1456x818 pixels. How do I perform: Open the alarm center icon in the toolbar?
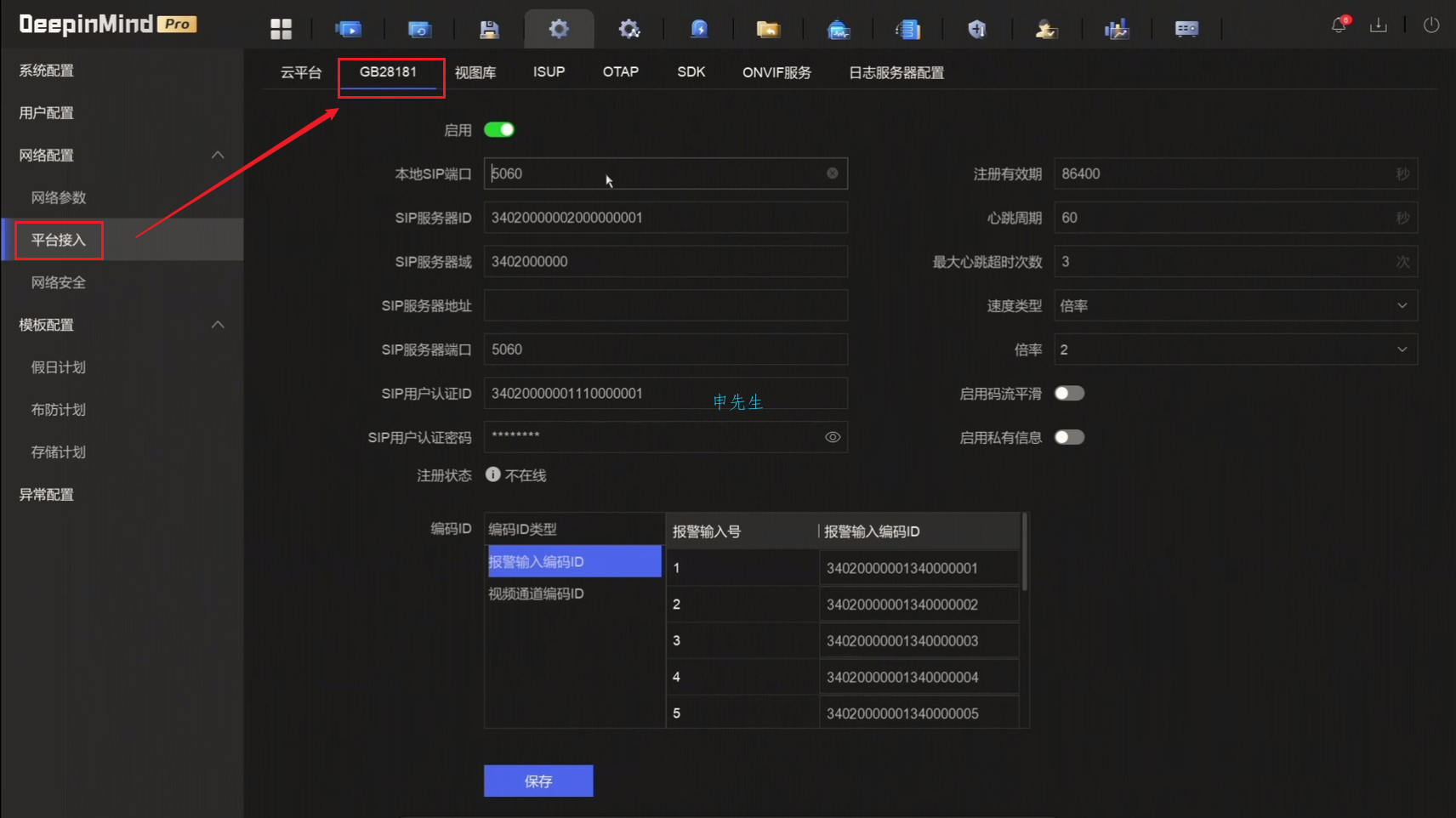click(x=699, y=28)
